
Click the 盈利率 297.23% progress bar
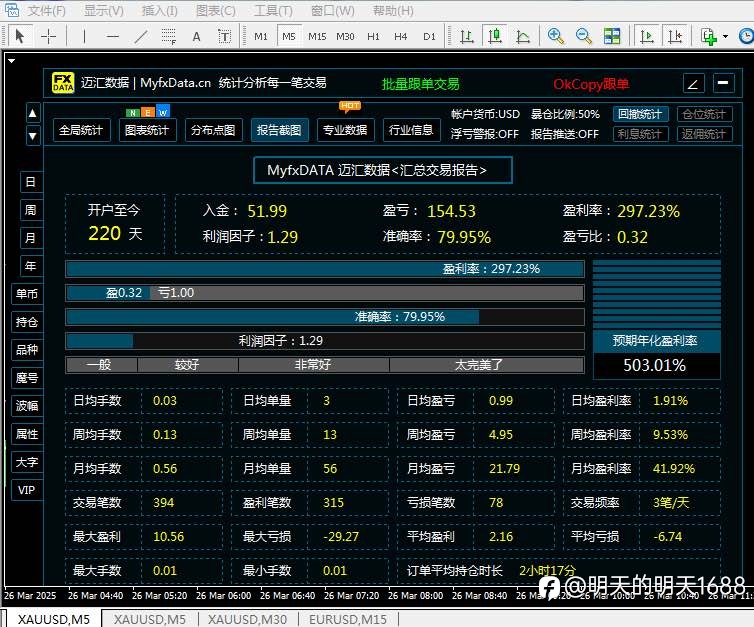(325, 269)
